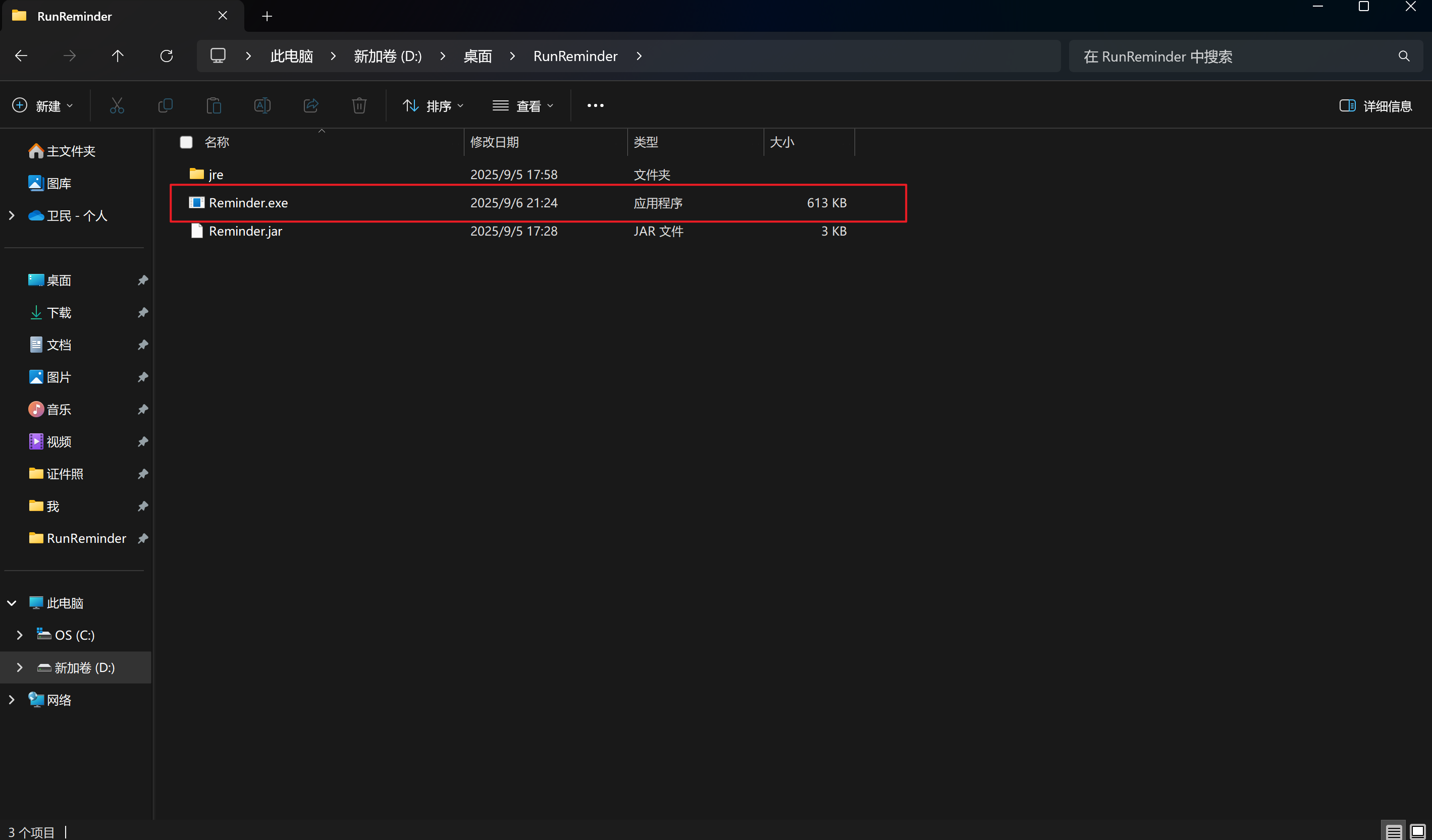Image resolution: width=1432 pixels, height=840 pixels.
Task: Open the 查看 view dropdown
Action: click(x=523, y=106)
